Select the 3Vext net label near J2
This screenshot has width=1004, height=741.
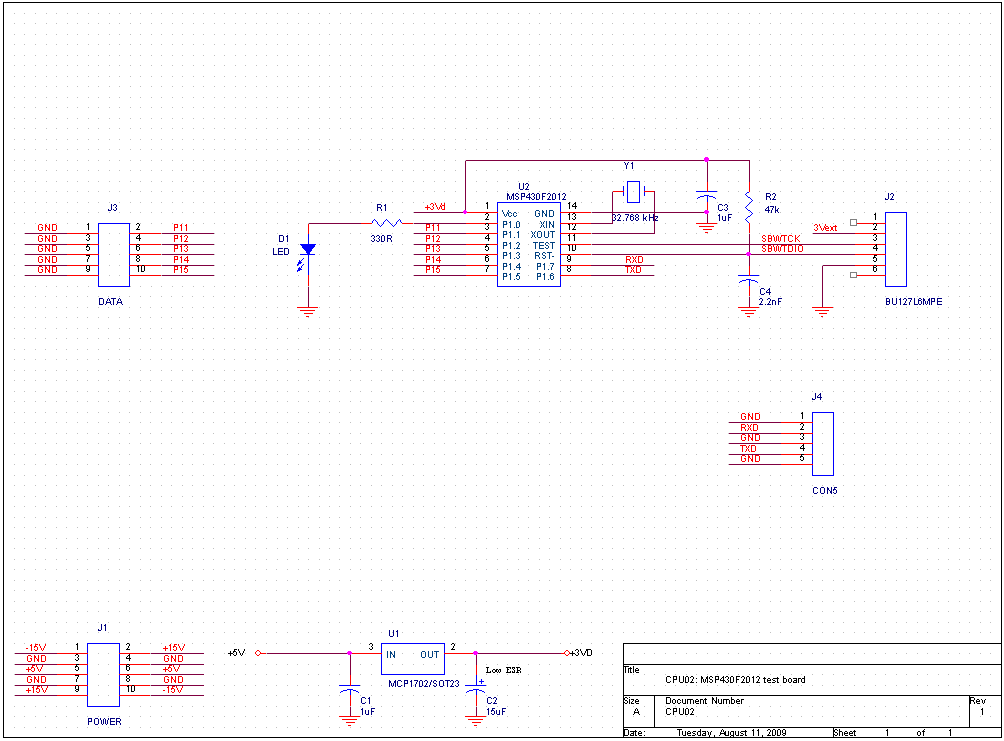(x=825, y=228)
